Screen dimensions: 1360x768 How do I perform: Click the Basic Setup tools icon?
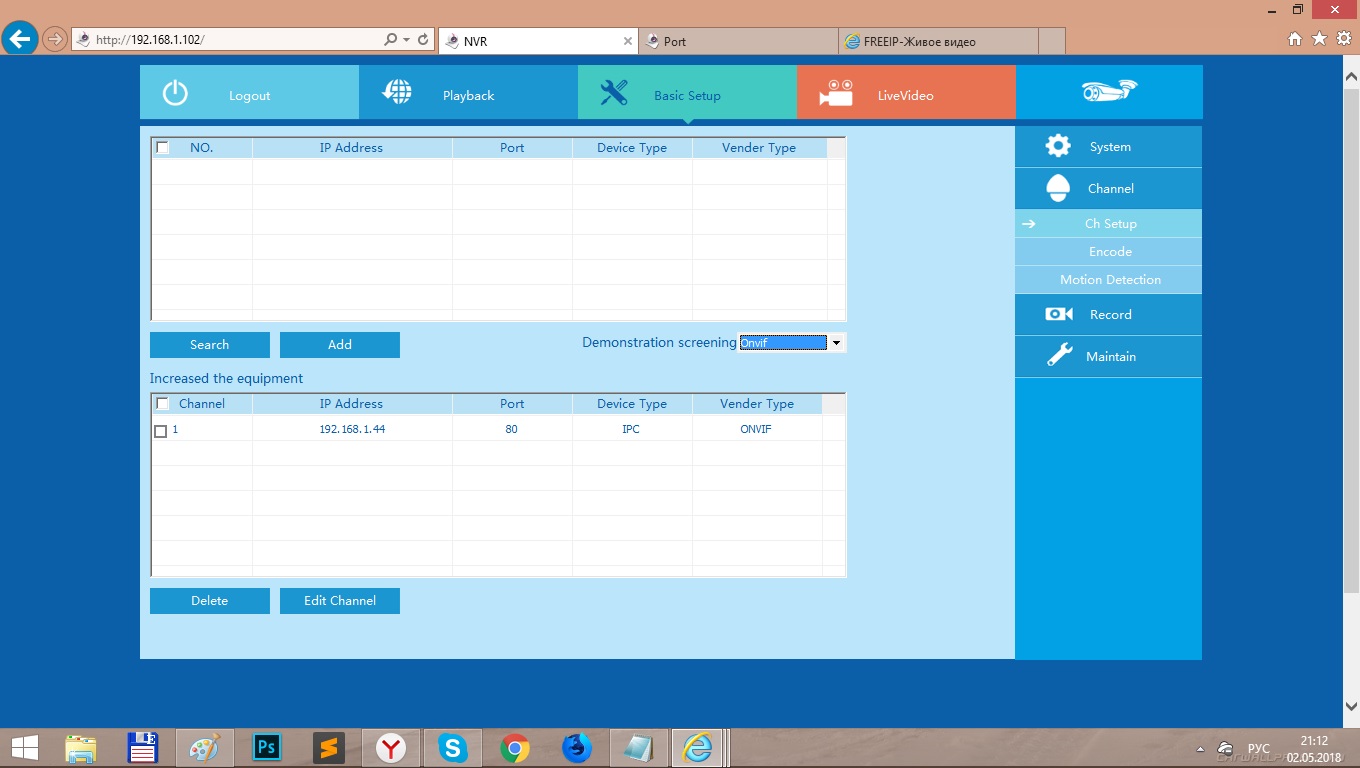tap(613, 93)
